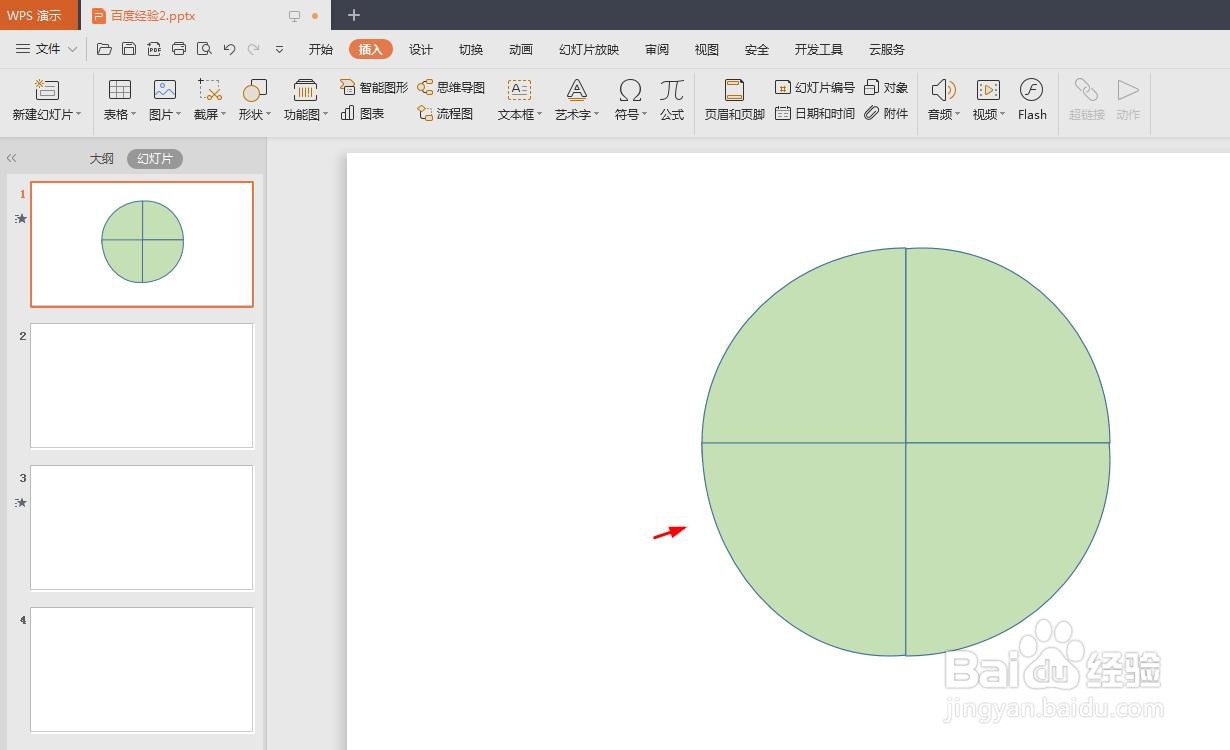Screen dimensions: 1230x750
Task: Start a screen capture (截屏)
Action: (x=210, y=100)
